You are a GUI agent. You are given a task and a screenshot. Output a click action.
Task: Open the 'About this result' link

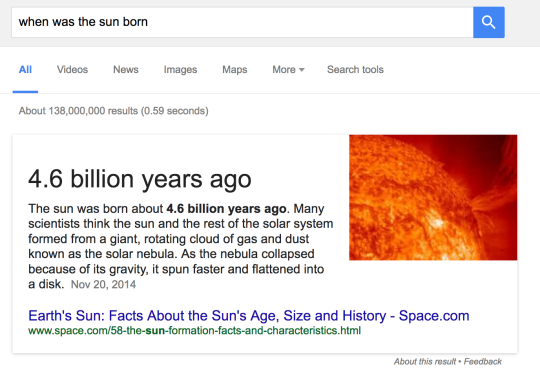(x=425, y=361)
